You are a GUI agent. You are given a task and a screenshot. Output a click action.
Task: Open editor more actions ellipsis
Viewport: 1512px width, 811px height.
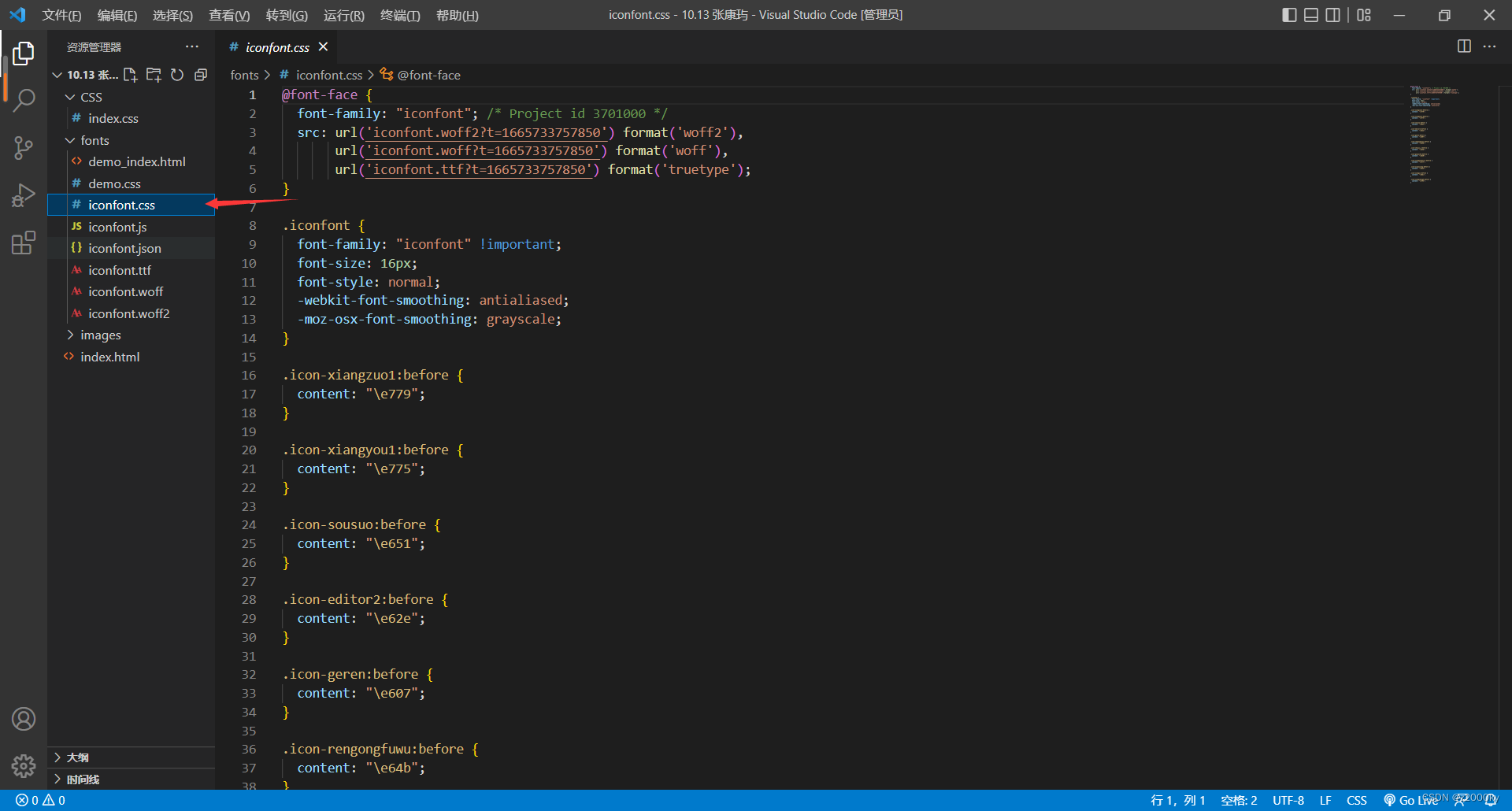[1489, 46]
